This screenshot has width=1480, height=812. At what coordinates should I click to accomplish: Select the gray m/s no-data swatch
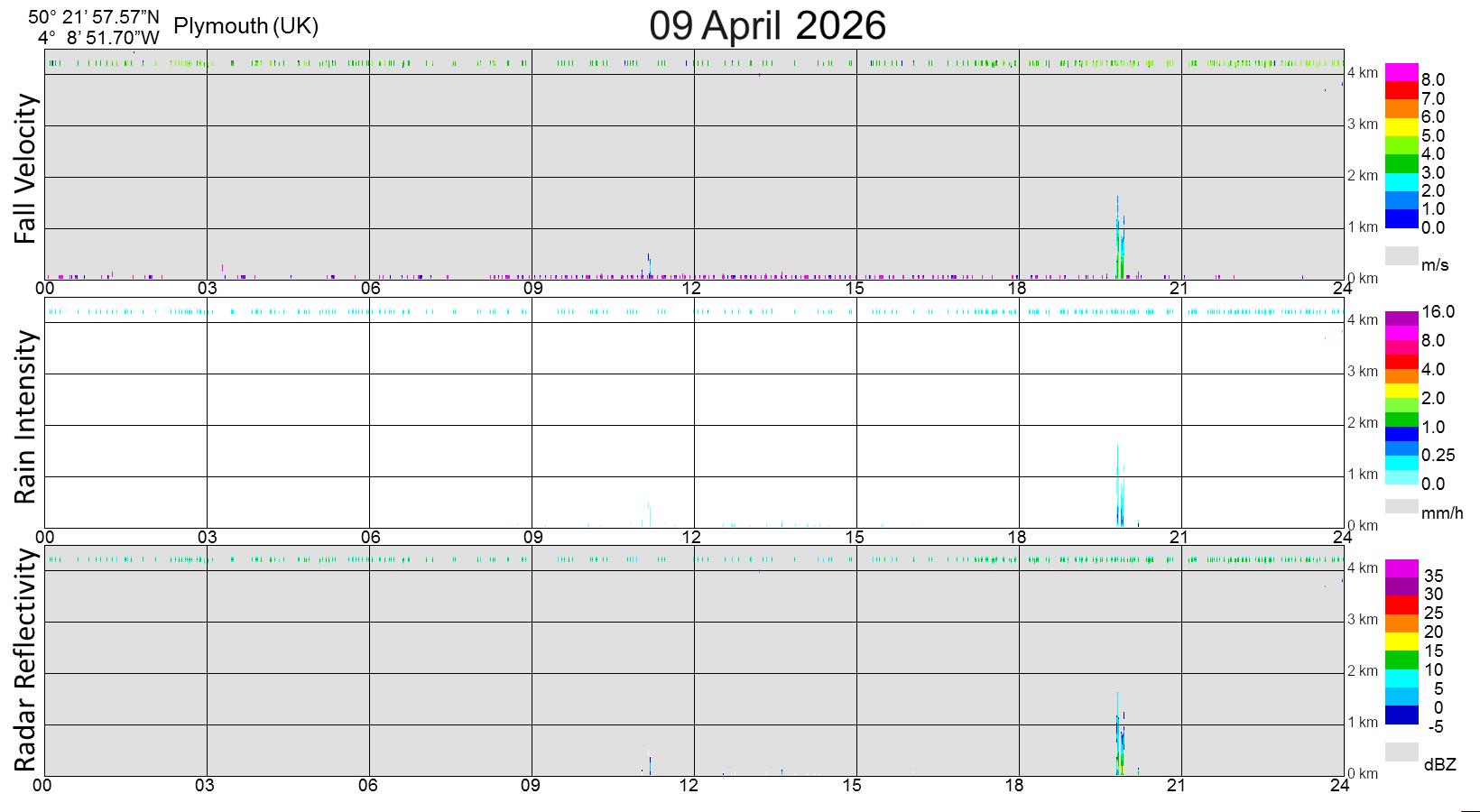tap(1401, 255)
